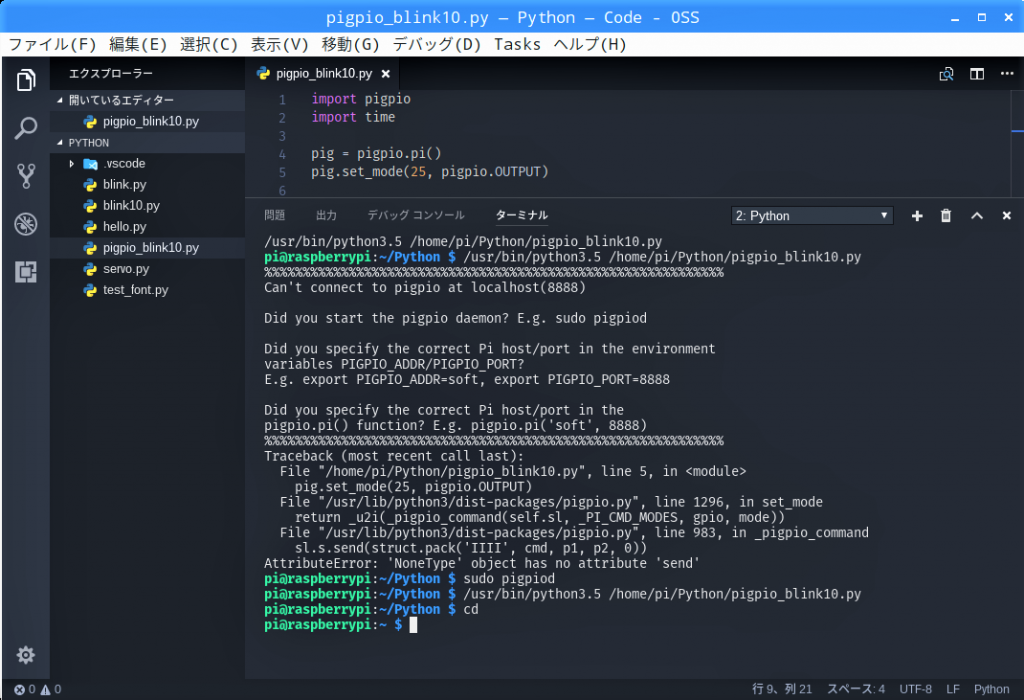
Task: Expand the .vscode folder
Action: point(72,163)
